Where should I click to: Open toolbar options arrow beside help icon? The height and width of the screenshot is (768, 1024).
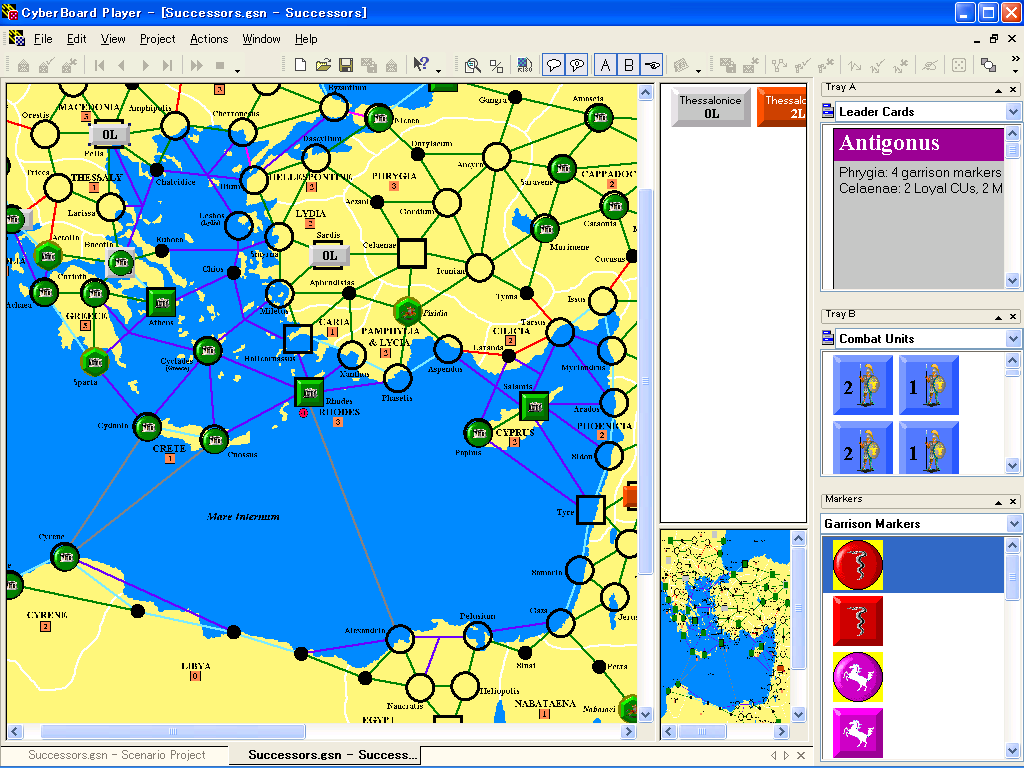pyautogui.click(x=439, y=70)
